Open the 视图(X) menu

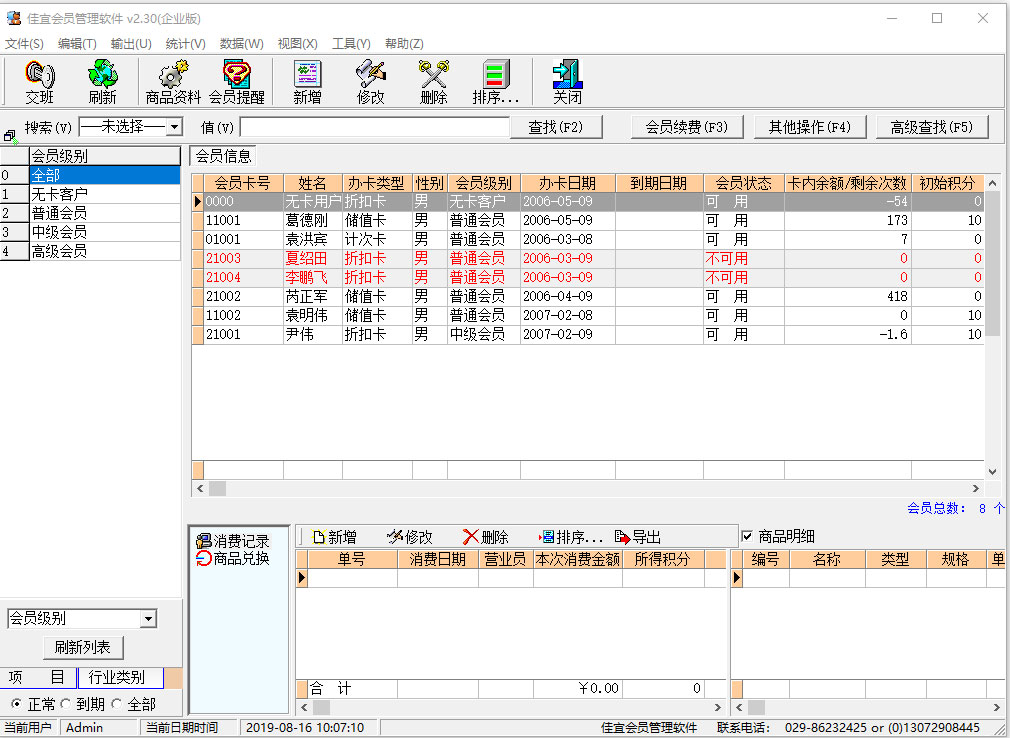pyautogui.click(x=298, y=44)
